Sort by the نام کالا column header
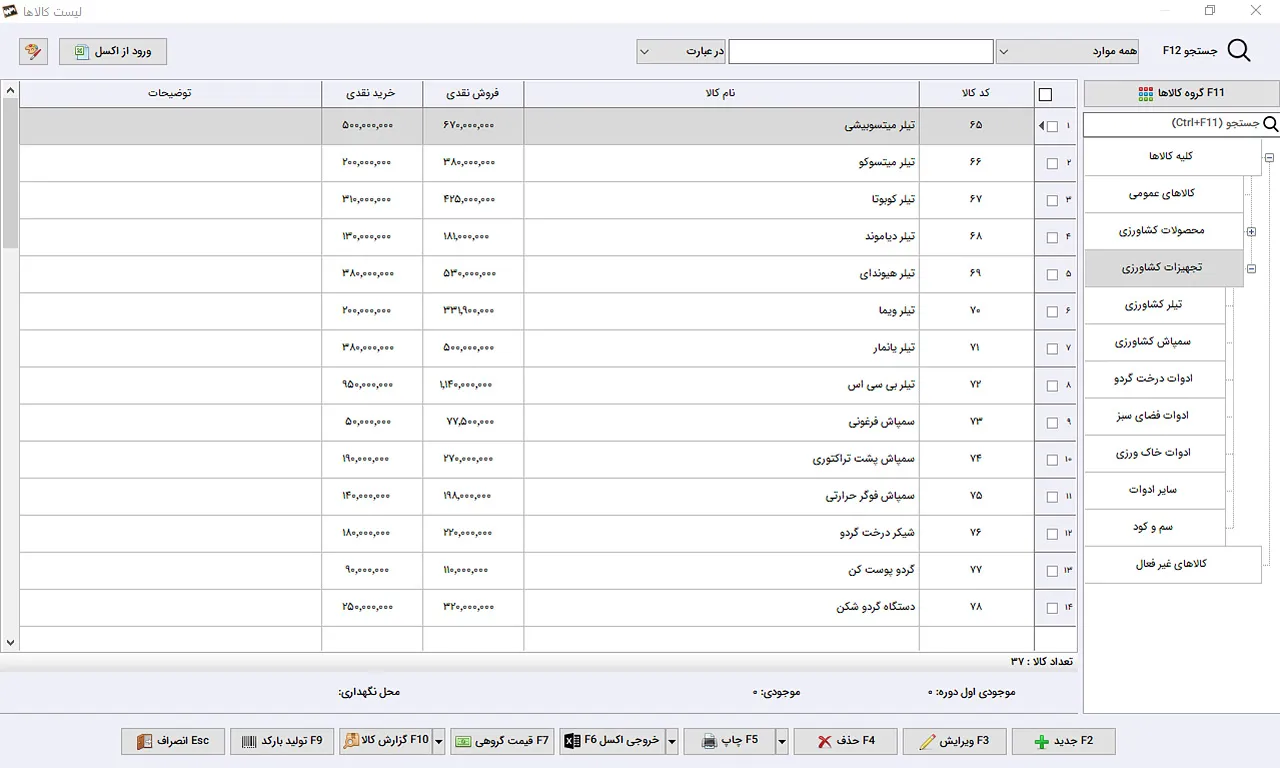The width and height of the screenshot is (1280, 768). 721,94
